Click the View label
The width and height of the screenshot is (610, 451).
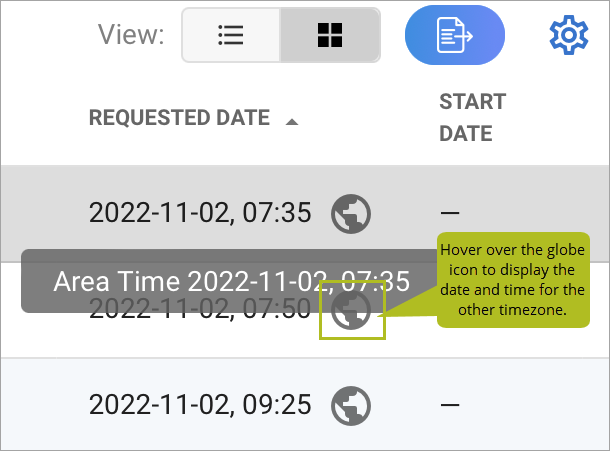[131, 34]
